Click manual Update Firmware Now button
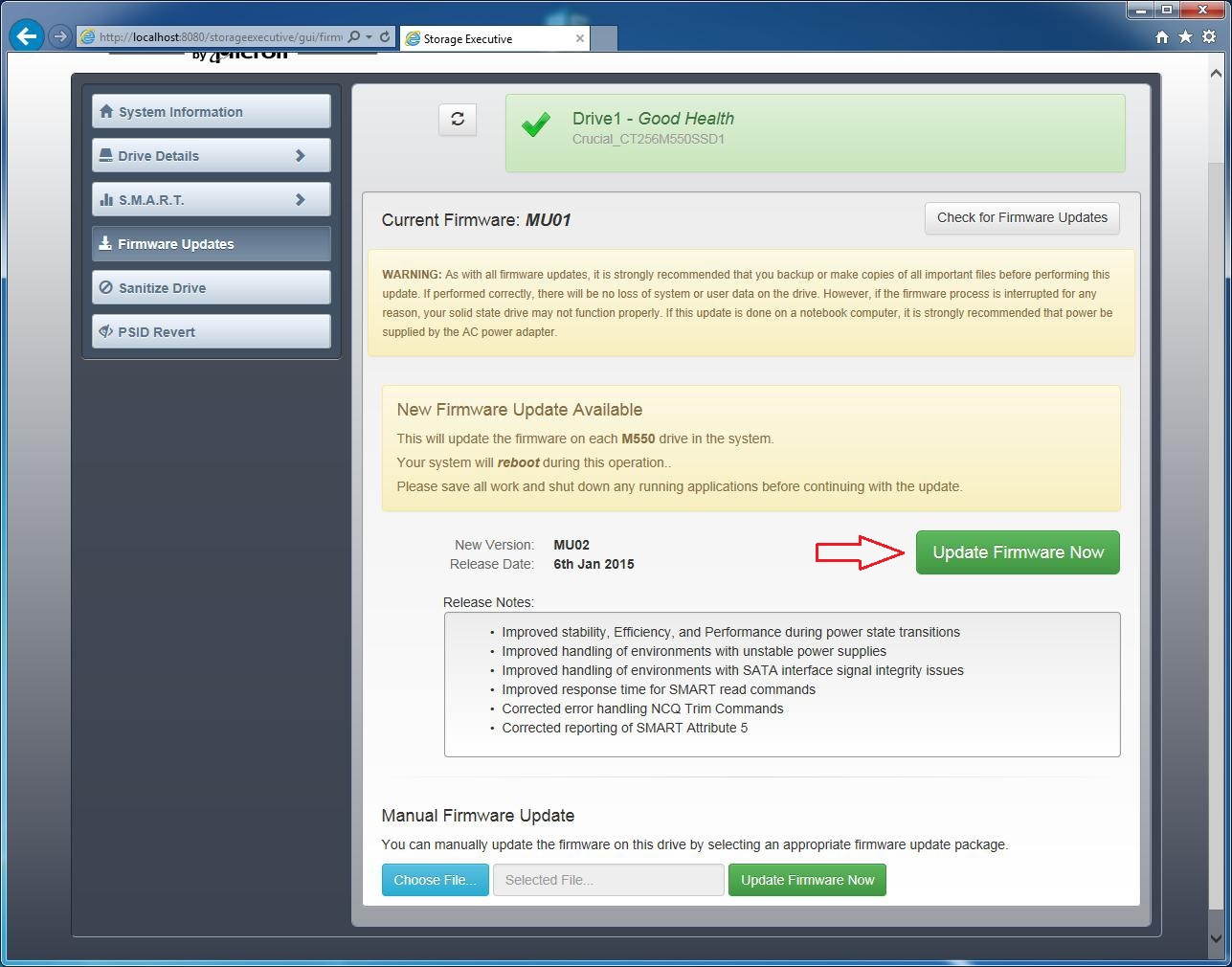Viewport: 1232px width, 967px height. [807, 880]
